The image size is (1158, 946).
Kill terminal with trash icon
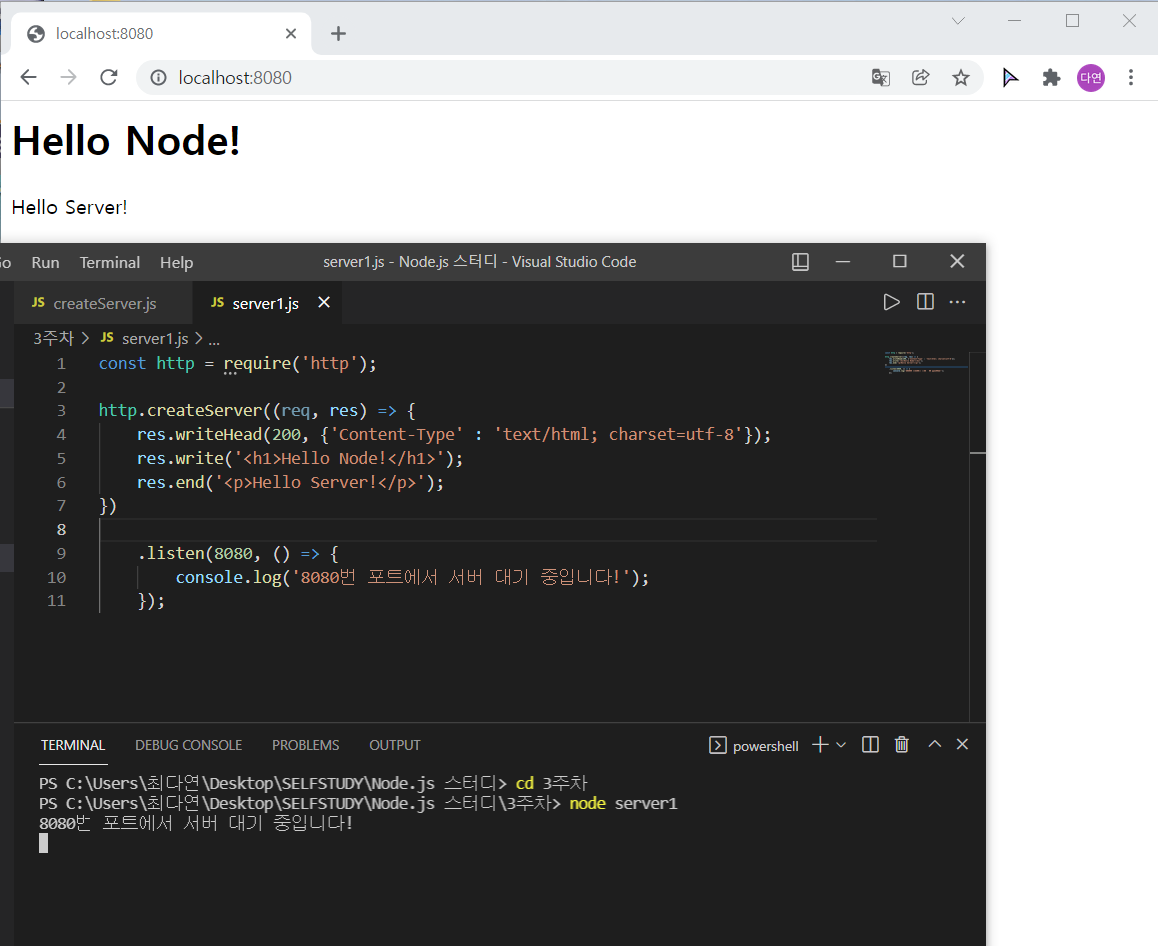click(902, 744)
